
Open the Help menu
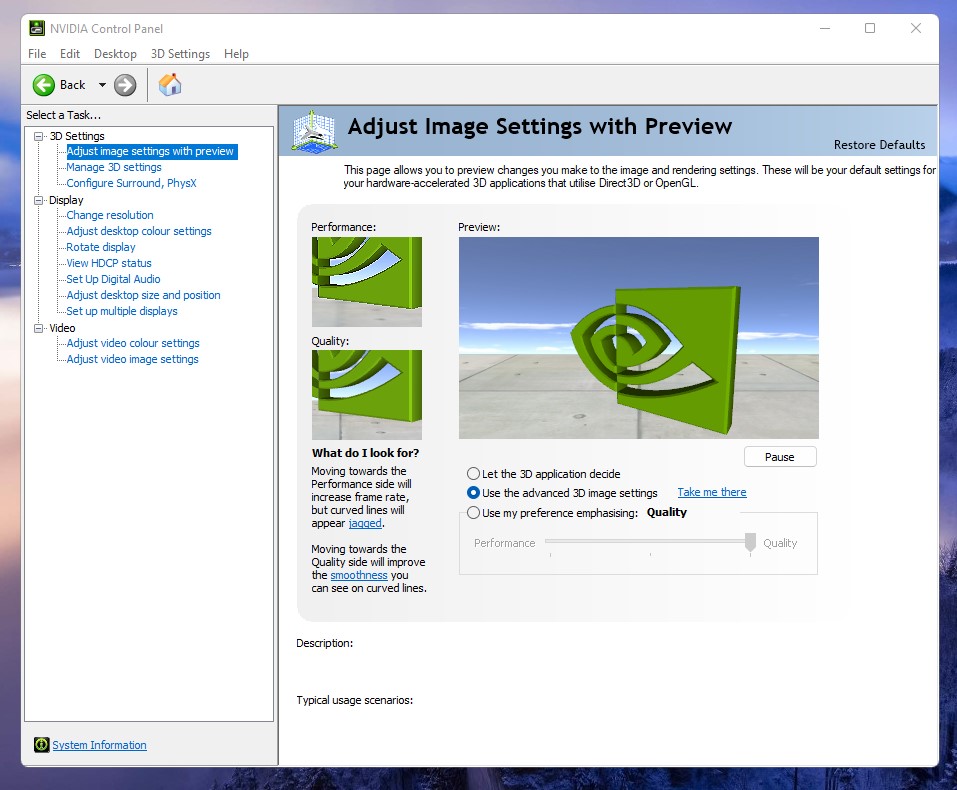pos(236,54)
